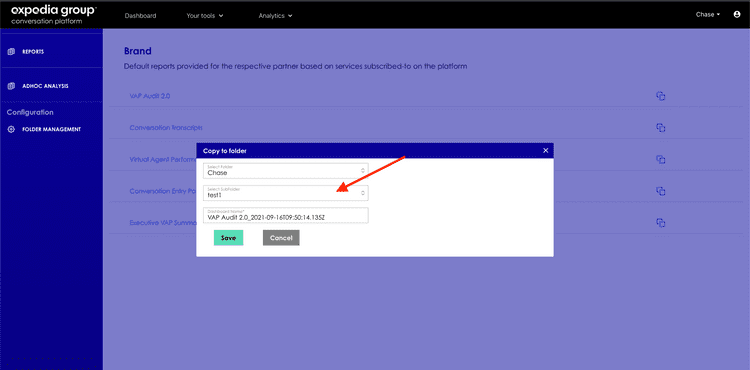750x370 pixels.
Task: Open Virtual Agent Performance report link
Action: pyautogui.click(x=163, y=159)
